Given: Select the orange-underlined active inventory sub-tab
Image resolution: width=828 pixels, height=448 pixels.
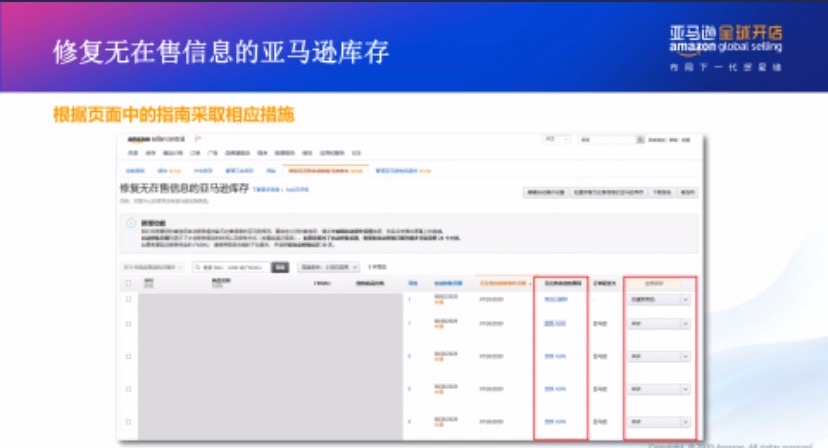Looking at the screenshot, I should (x=325, y=171).
